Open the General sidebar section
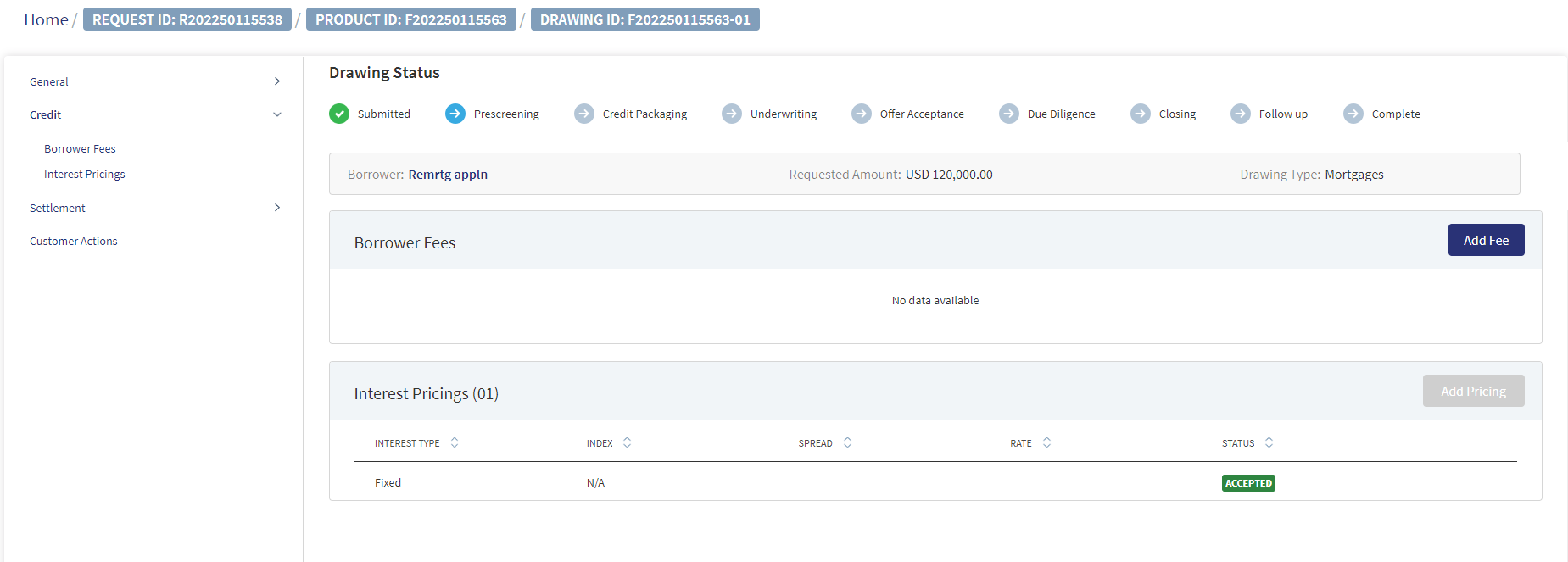The width and height of the screenshot is (1568, 562). coord(49,82)
